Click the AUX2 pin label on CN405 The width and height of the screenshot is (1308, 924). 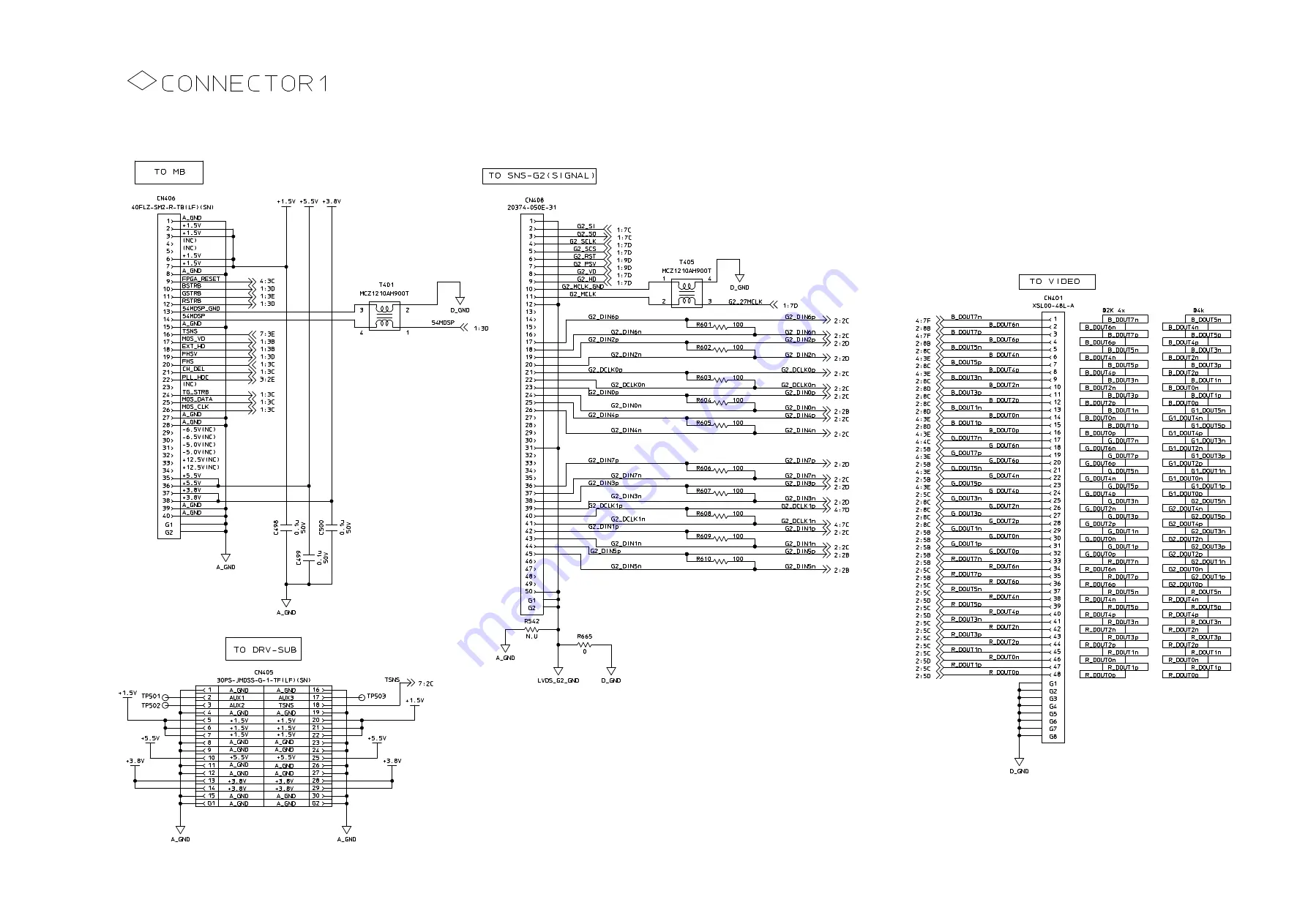click(x=238, y=705)
